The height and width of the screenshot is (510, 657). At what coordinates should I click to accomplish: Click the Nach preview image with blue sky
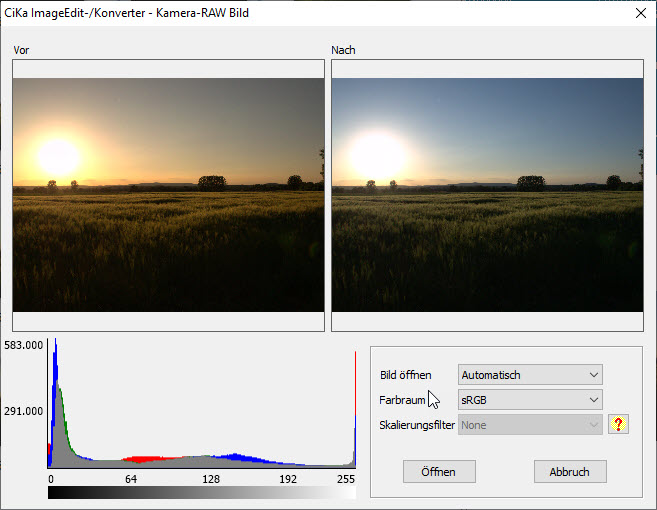[x=487, y=195]
